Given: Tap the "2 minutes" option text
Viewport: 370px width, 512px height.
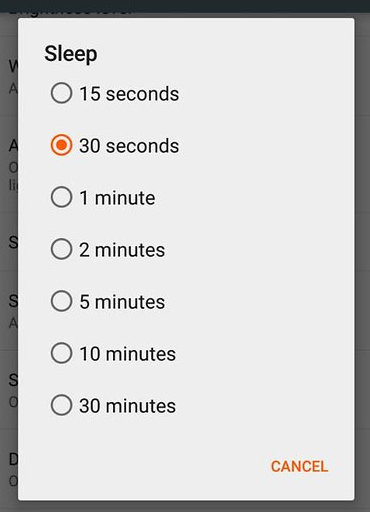Looking at the screenshot, I should click(122, 250).
